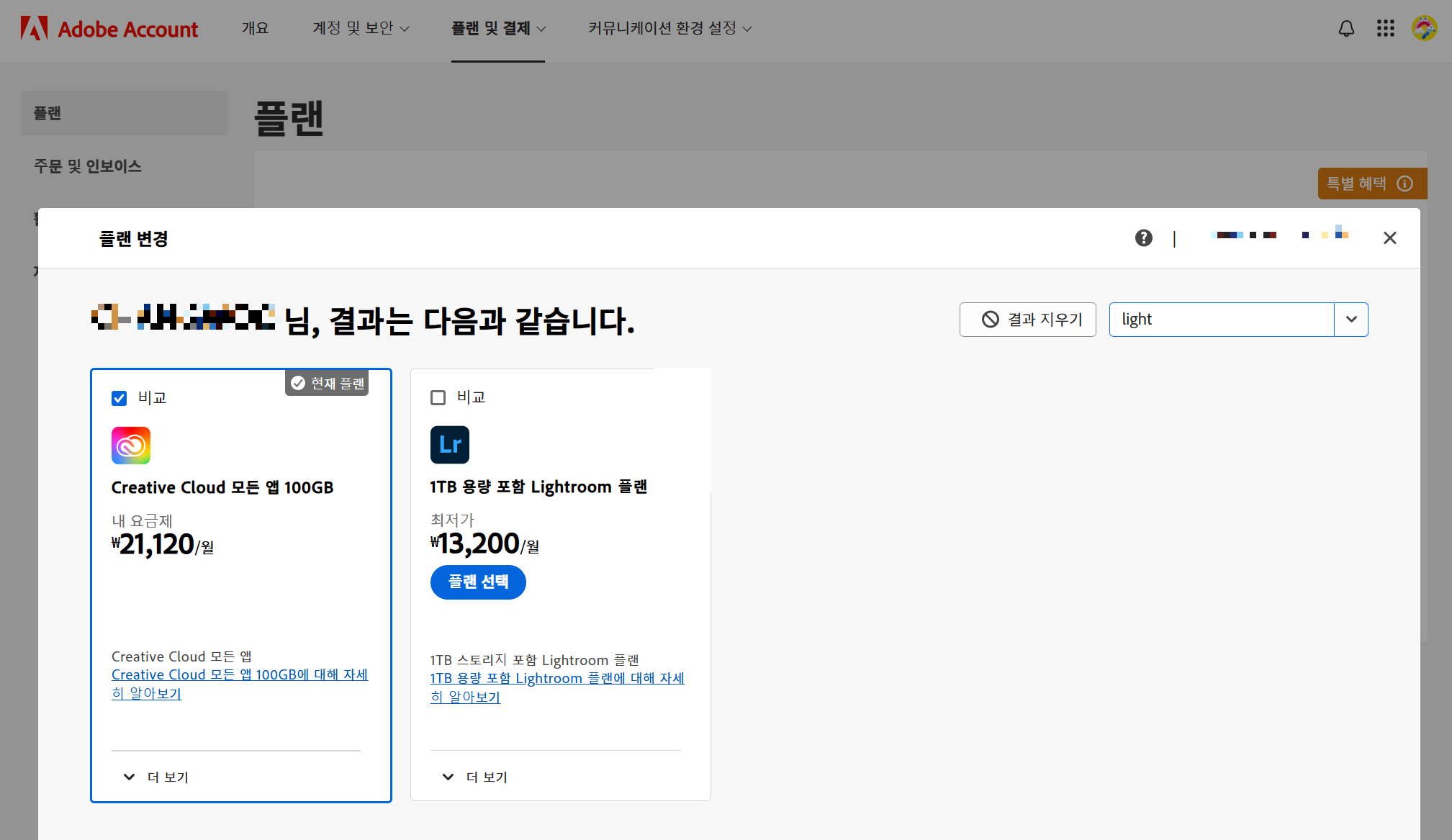Expand 더 보기 under Creative Cloud plan

[156, 777]
